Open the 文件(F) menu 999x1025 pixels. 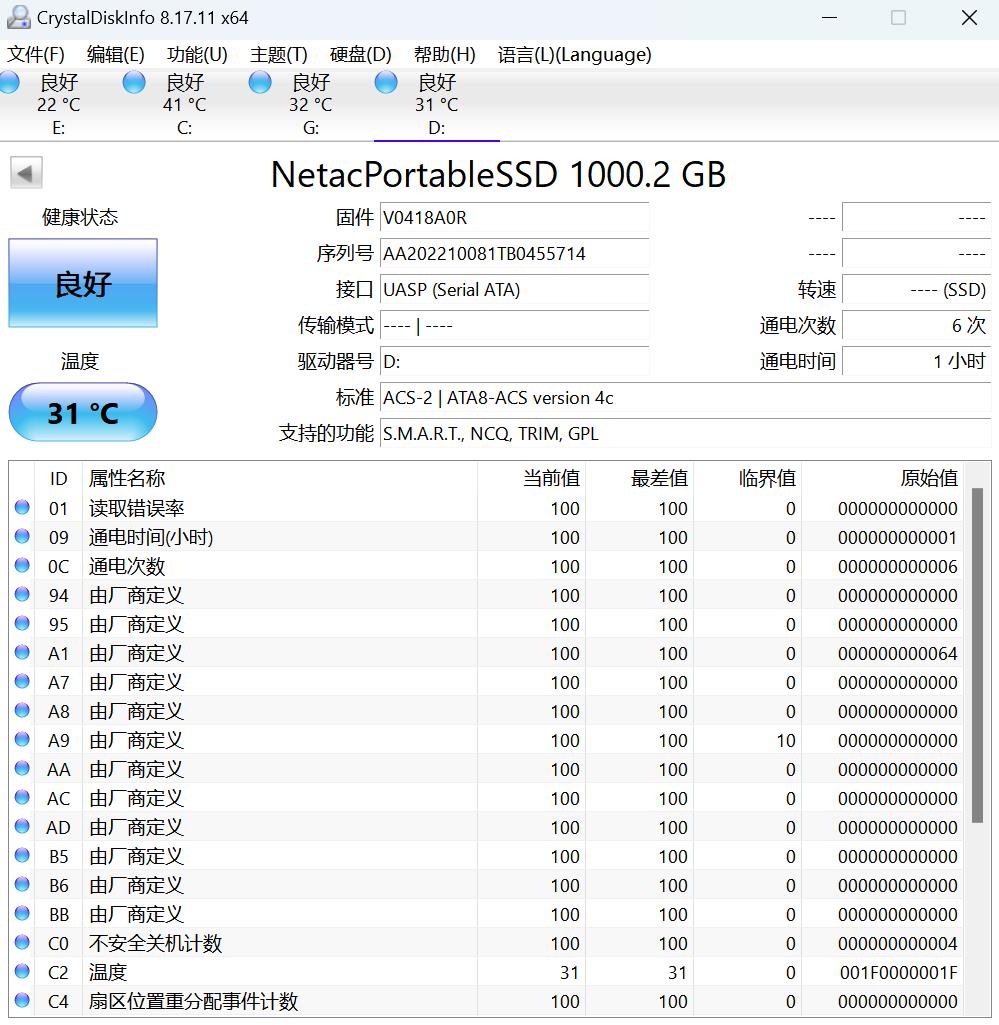point(36,55)
